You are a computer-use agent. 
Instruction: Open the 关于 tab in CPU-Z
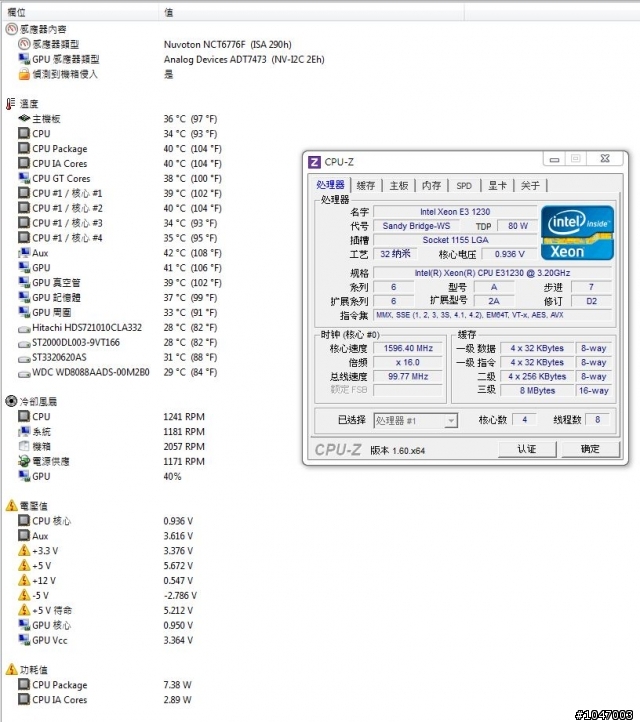tap(530, 185)
